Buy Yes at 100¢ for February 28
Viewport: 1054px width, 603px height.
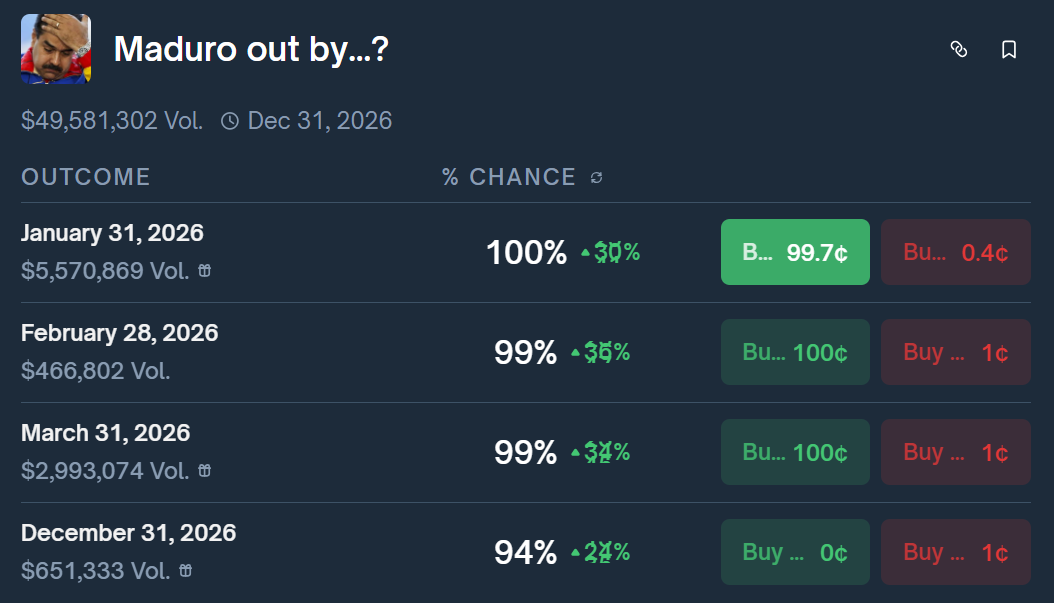(x=795, y=352)
